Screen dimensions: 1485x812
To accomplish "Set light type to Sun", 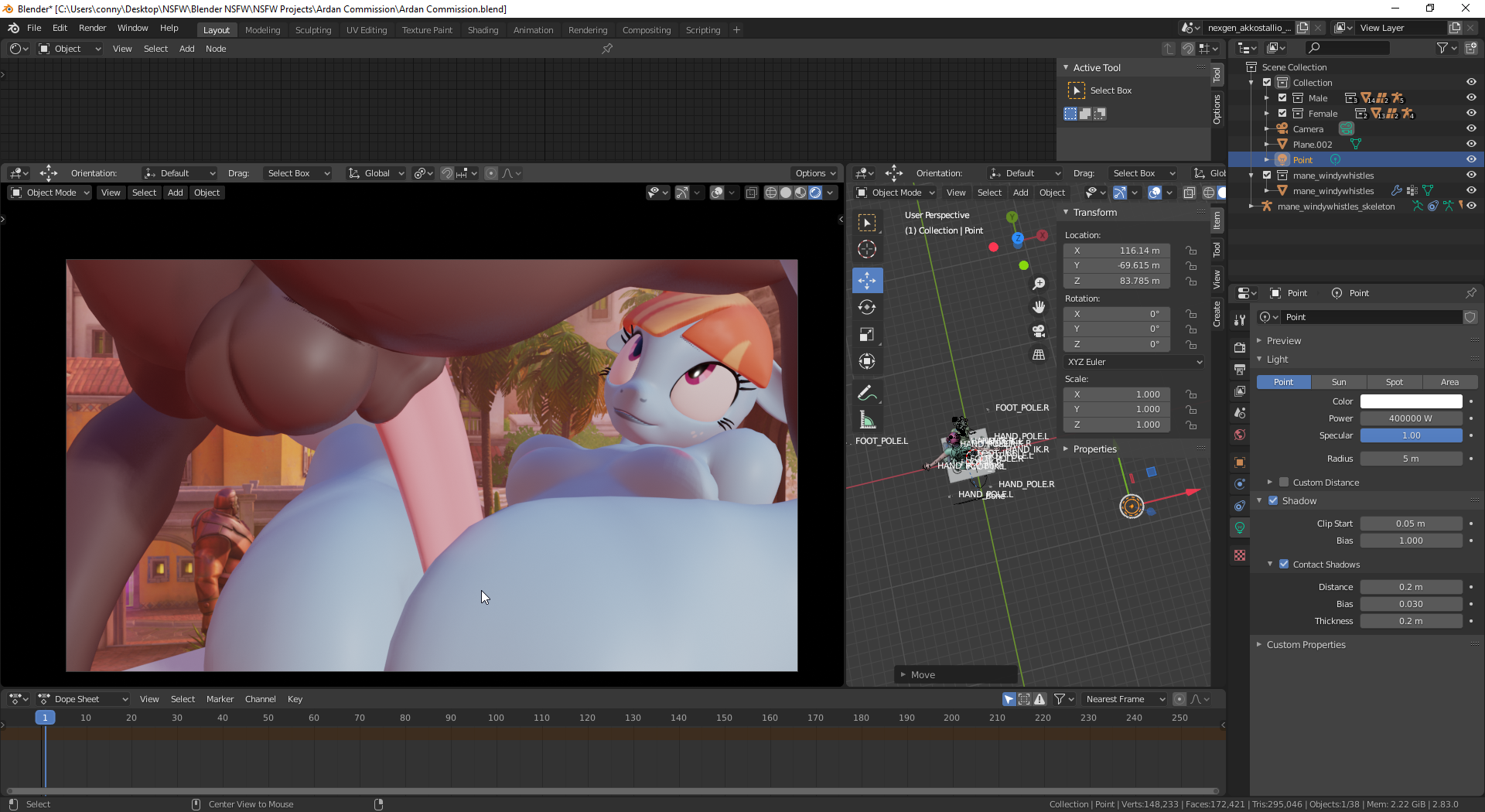I will 1339,382.
